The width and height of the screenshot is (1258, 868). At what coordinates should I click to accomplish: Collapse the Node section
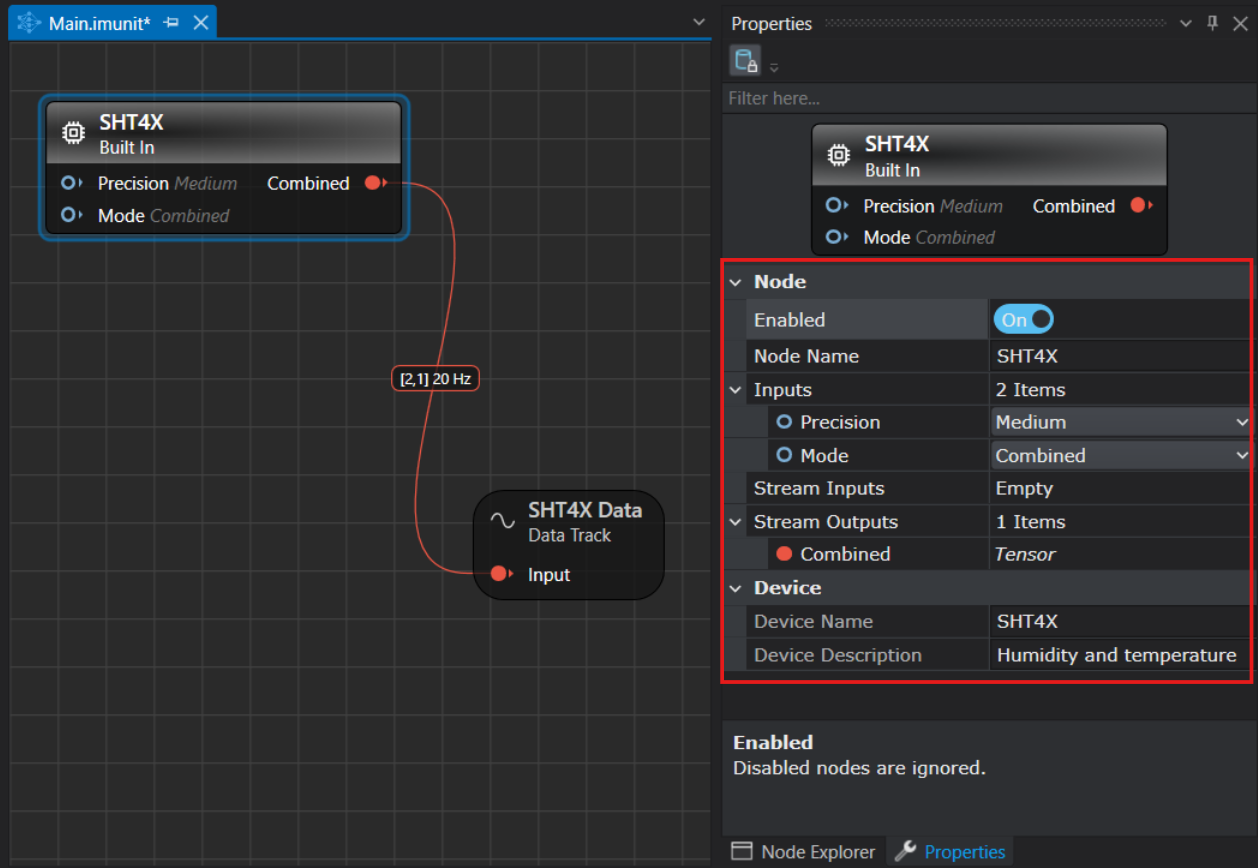[x=735, y=282]
